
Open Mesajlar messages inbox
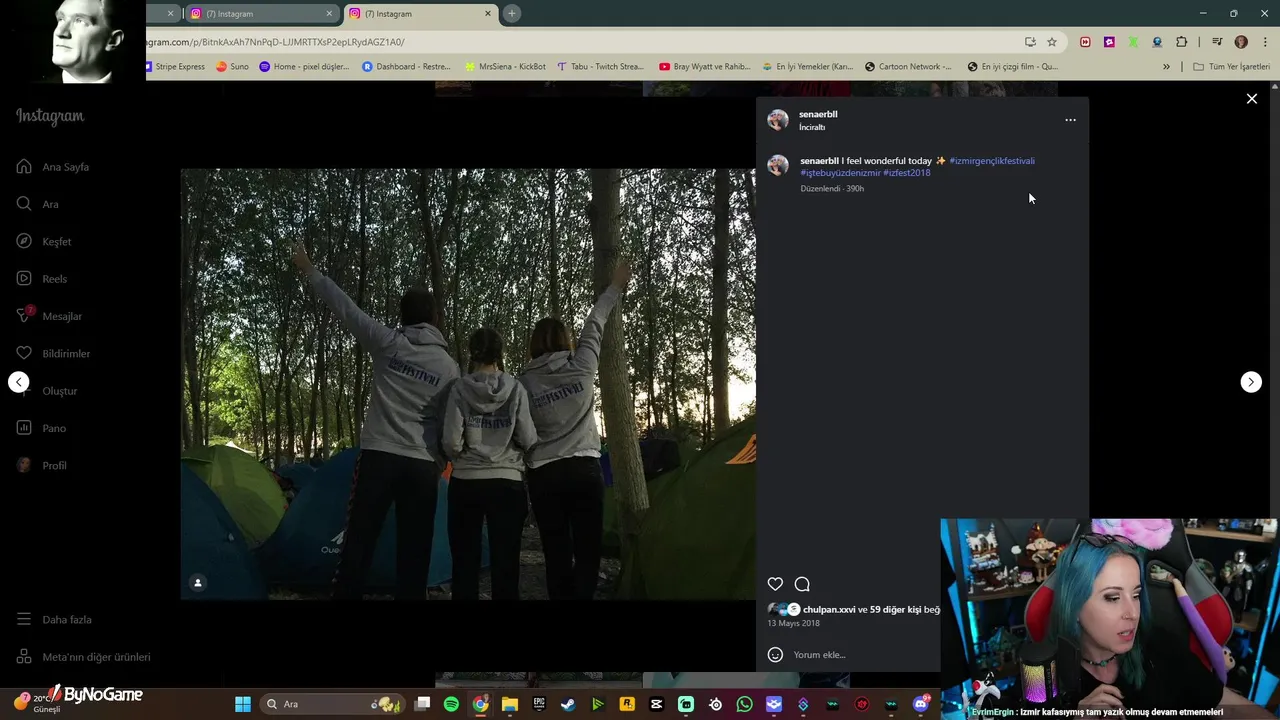49,316
